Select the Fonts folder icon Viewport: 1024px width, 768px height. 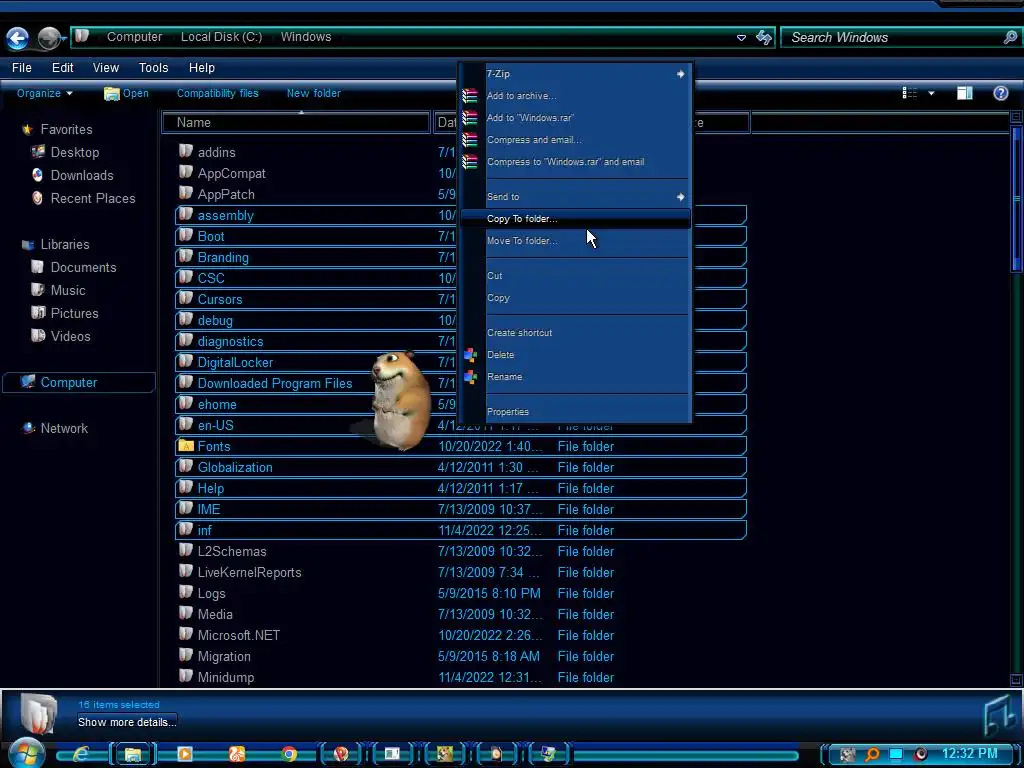click(186, 446)
